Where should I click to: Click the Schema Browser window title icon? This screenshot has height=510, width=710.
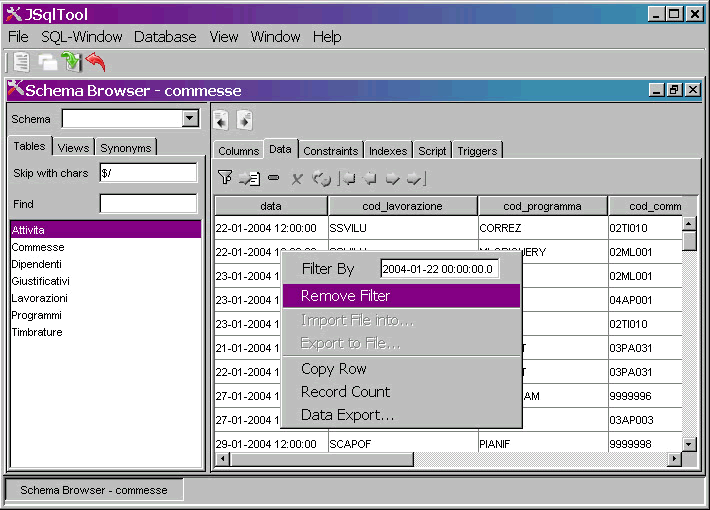[x=16, y=88]
